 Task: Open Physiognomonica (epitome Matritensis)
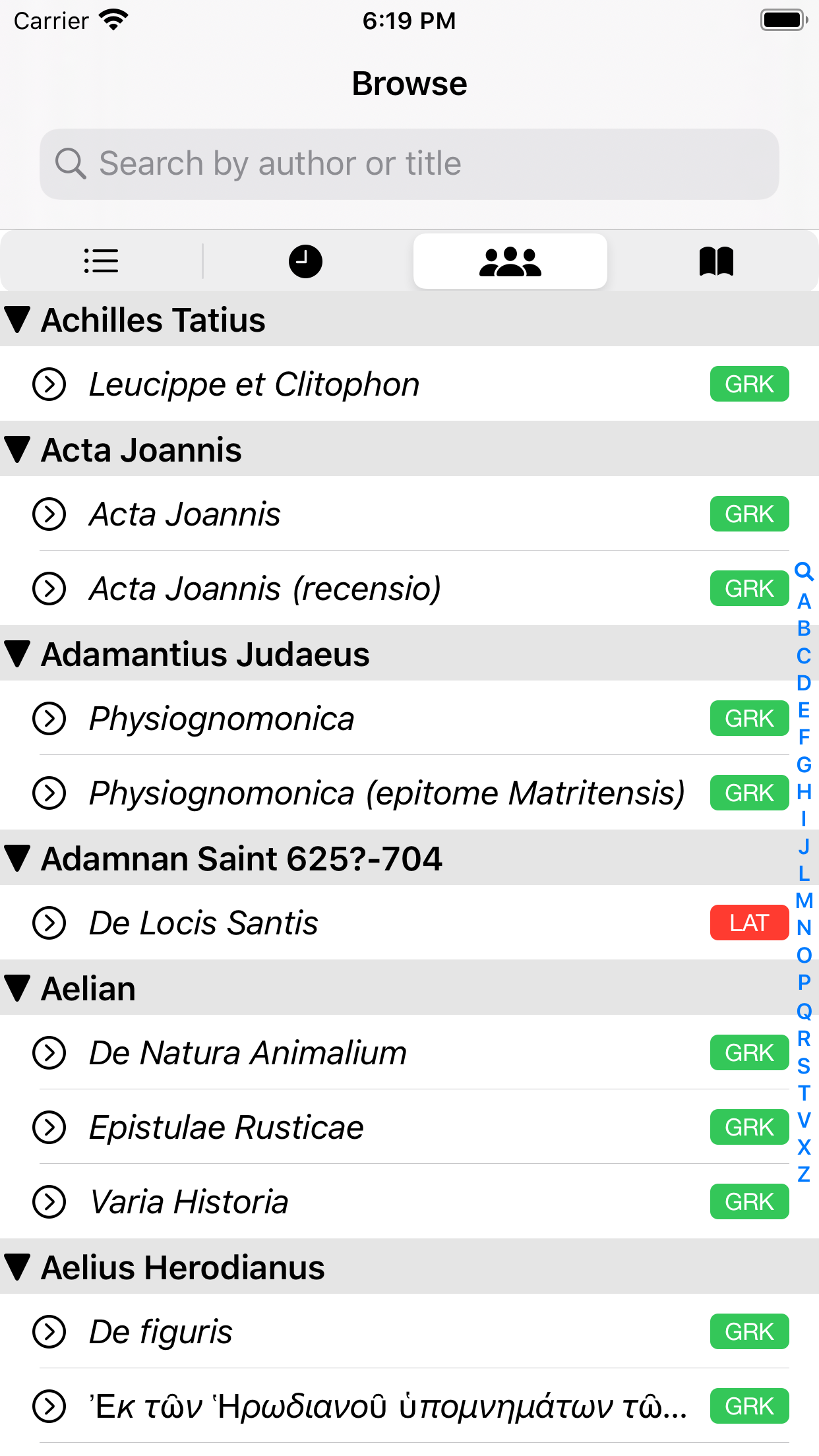(386, 793)
